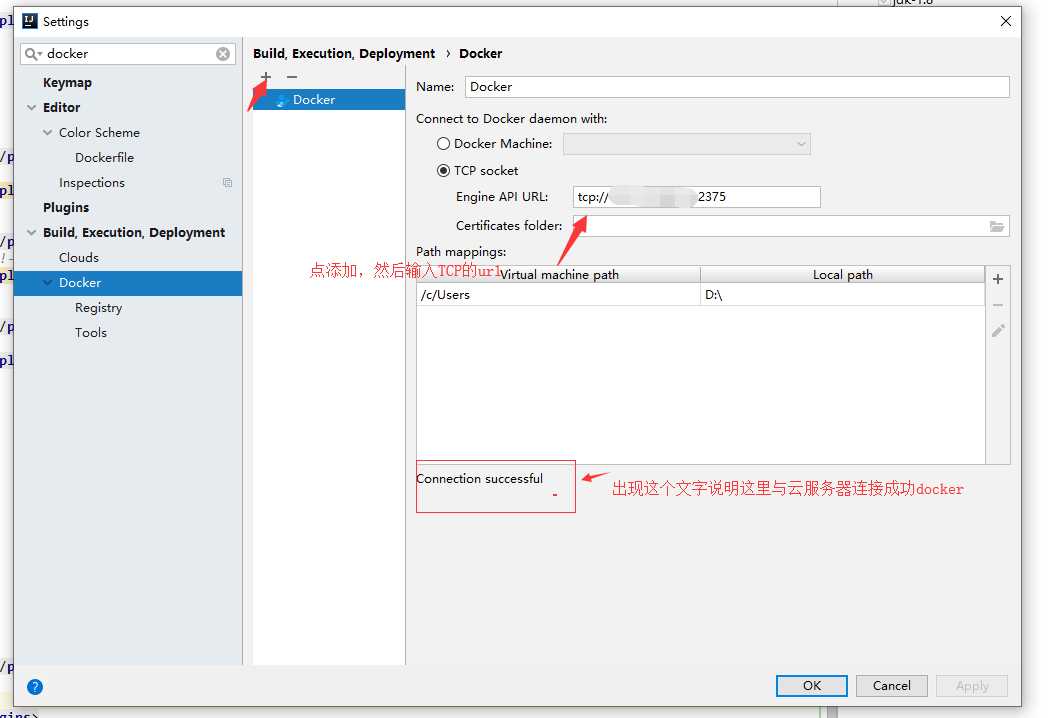Image resolution: width=1053 pixels, height=718 pixels.
Task: Click the IntelliJ logo in title bar
Action: [x=30, y=21]
